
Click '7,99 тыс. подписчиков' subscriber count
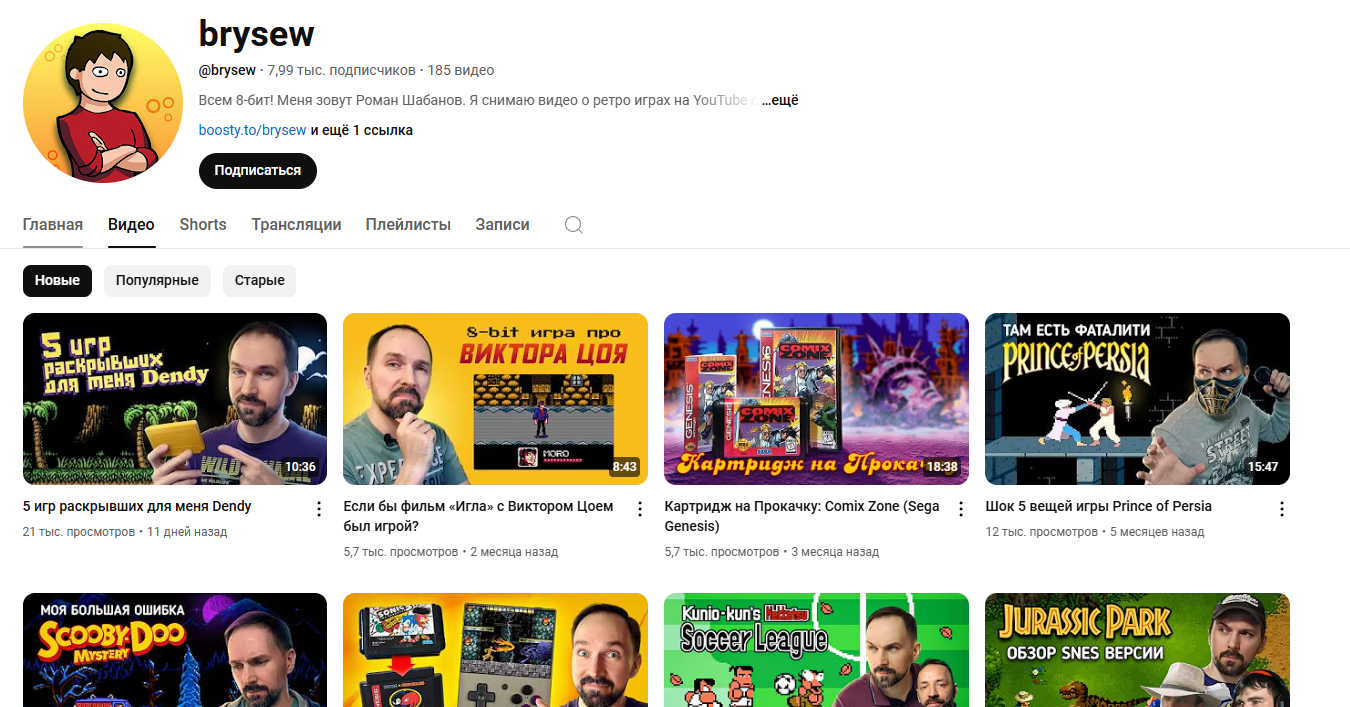[341, 70]
